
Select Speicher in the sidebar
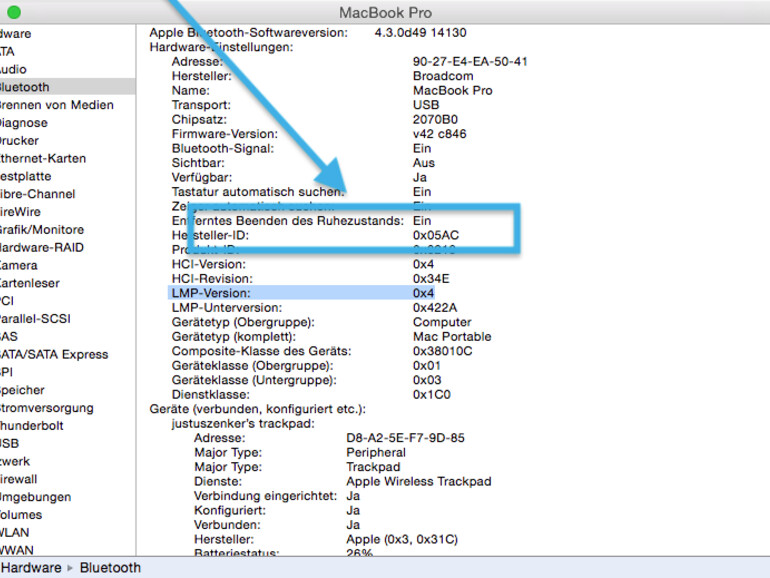[22, 390]
